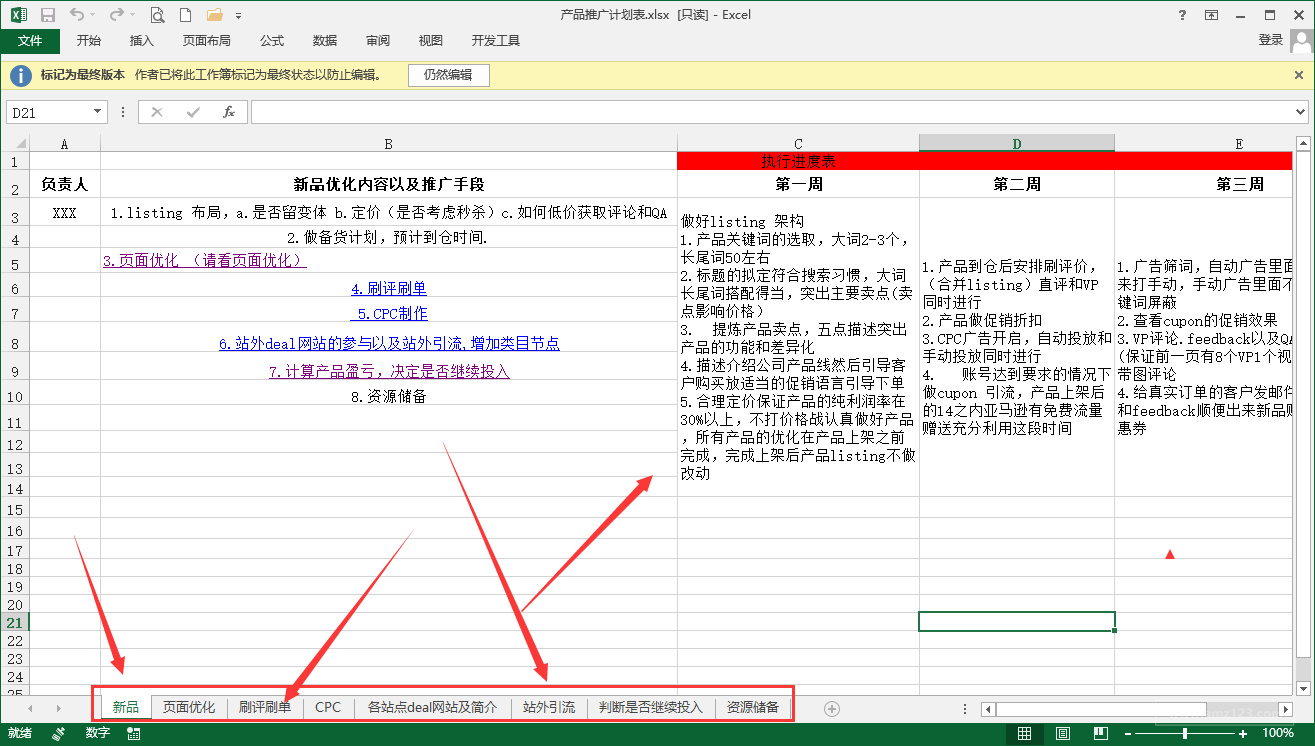
Task: Click the zoom out minus button
Action: (1129, 734)
